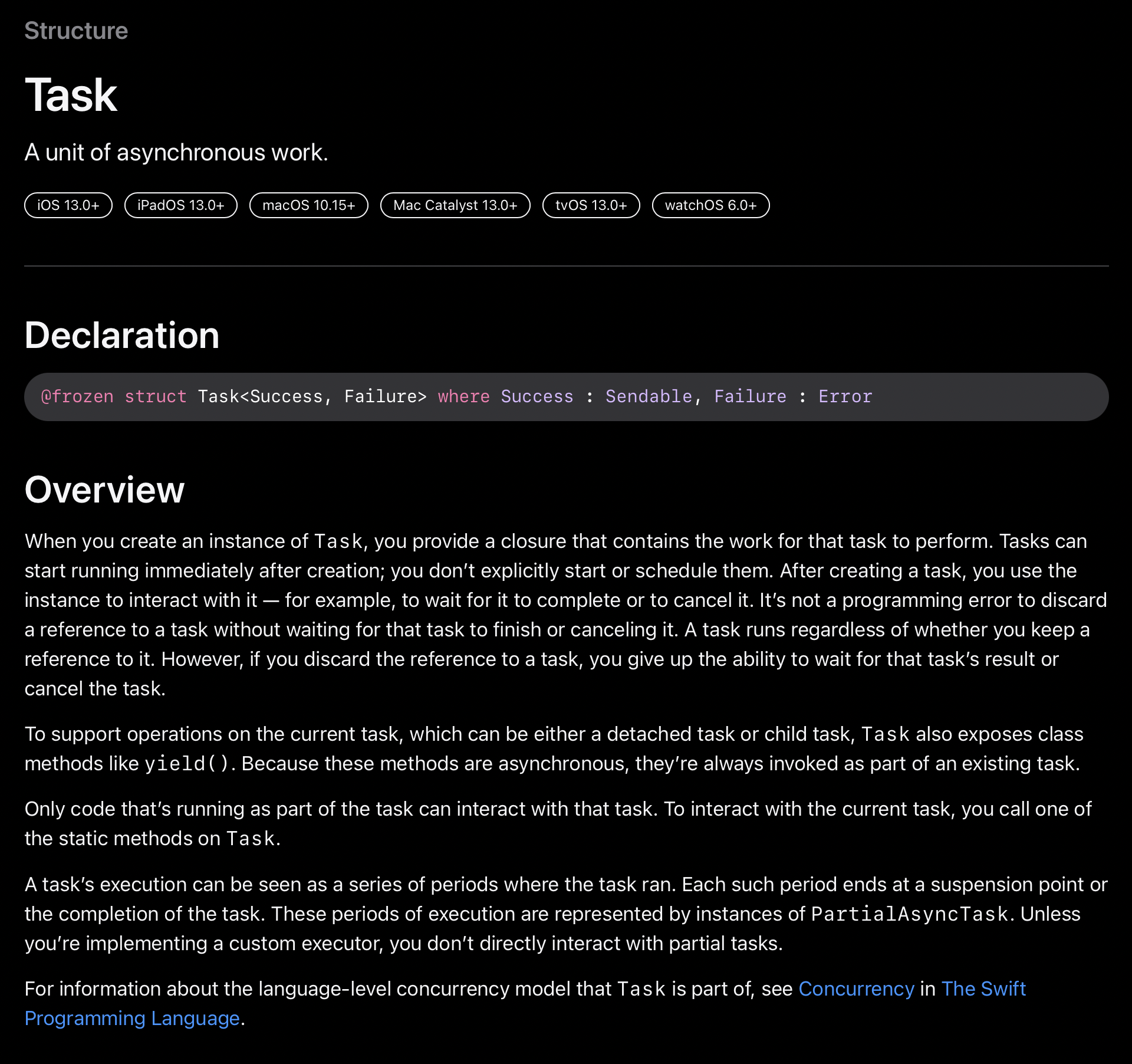Click the Concurrency link

click(x=856, y=989)
